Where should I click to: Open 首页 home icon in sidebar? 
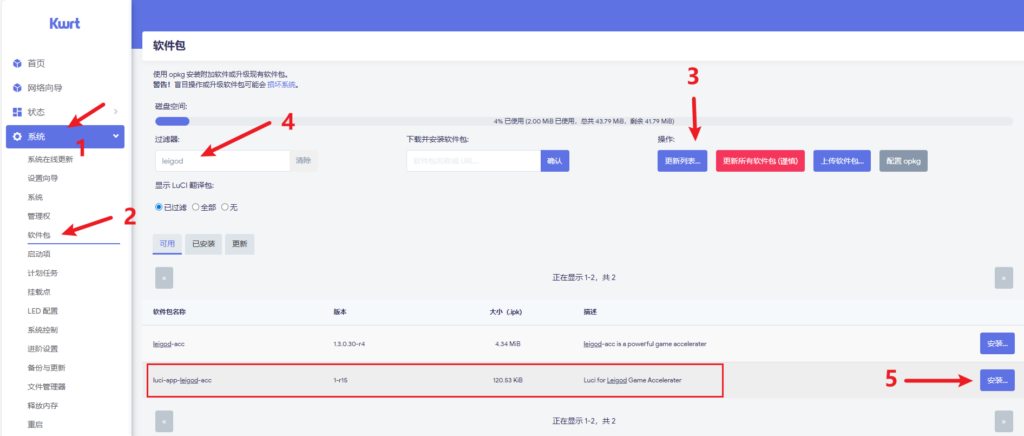(x=17, y=63)
